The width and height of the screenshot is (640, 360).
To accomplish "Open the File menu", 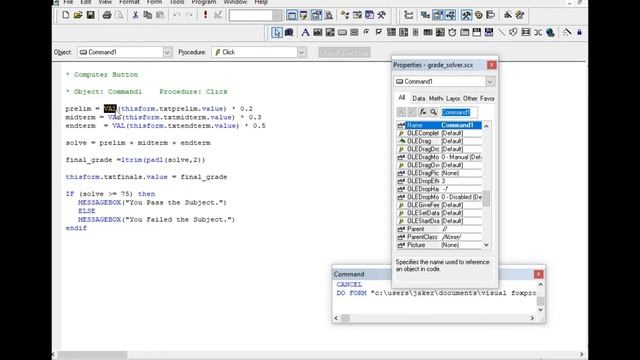I will tap(68, 2).
